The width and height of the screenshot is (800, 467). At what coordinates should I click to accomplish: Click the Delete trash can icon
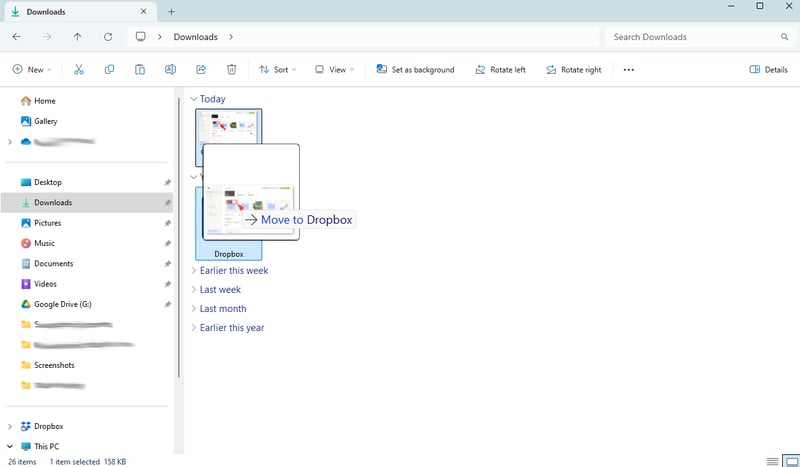[231, 70]
